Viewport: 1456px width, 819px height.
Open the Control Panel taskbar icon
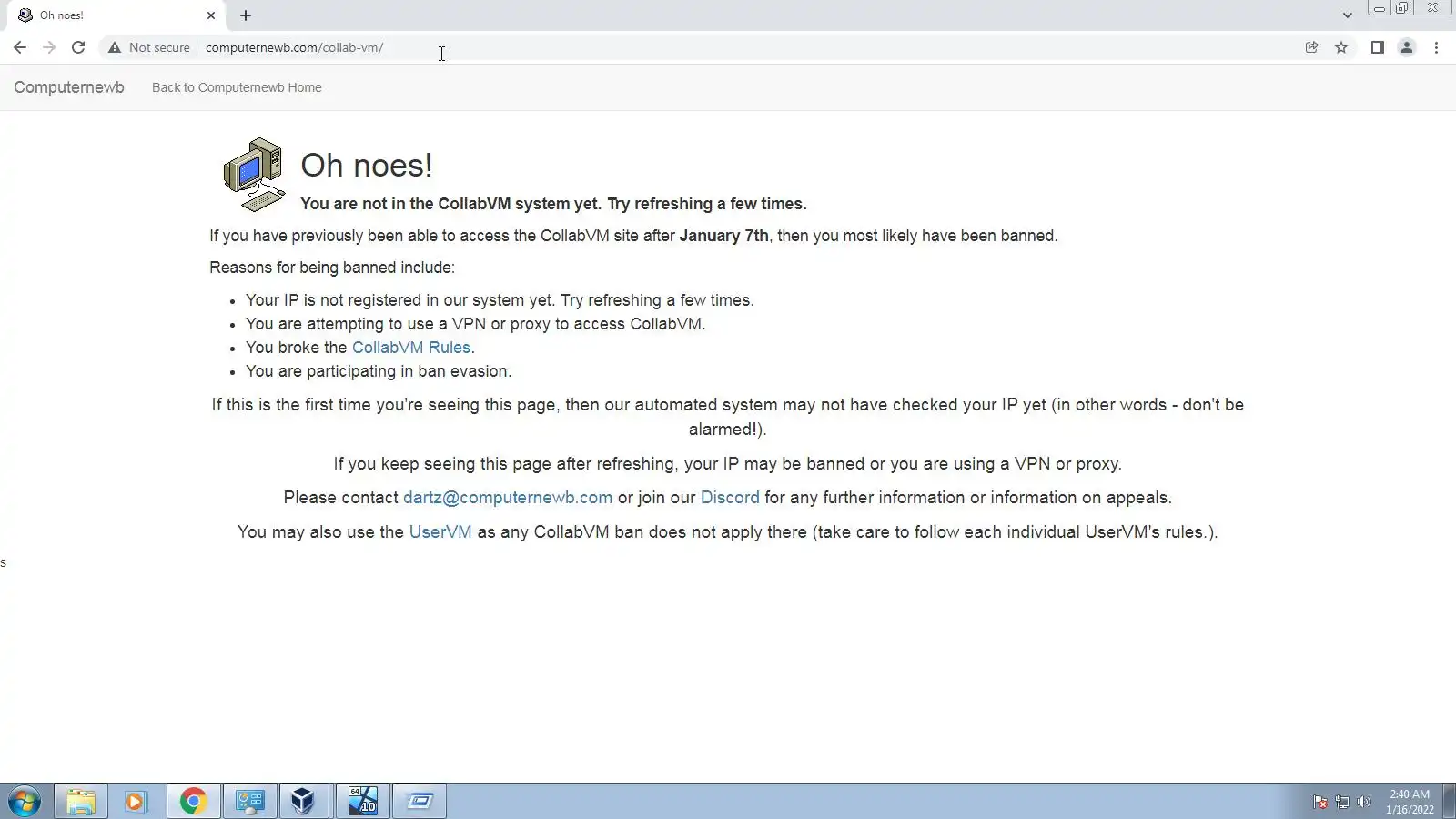[x=249, y=802]
